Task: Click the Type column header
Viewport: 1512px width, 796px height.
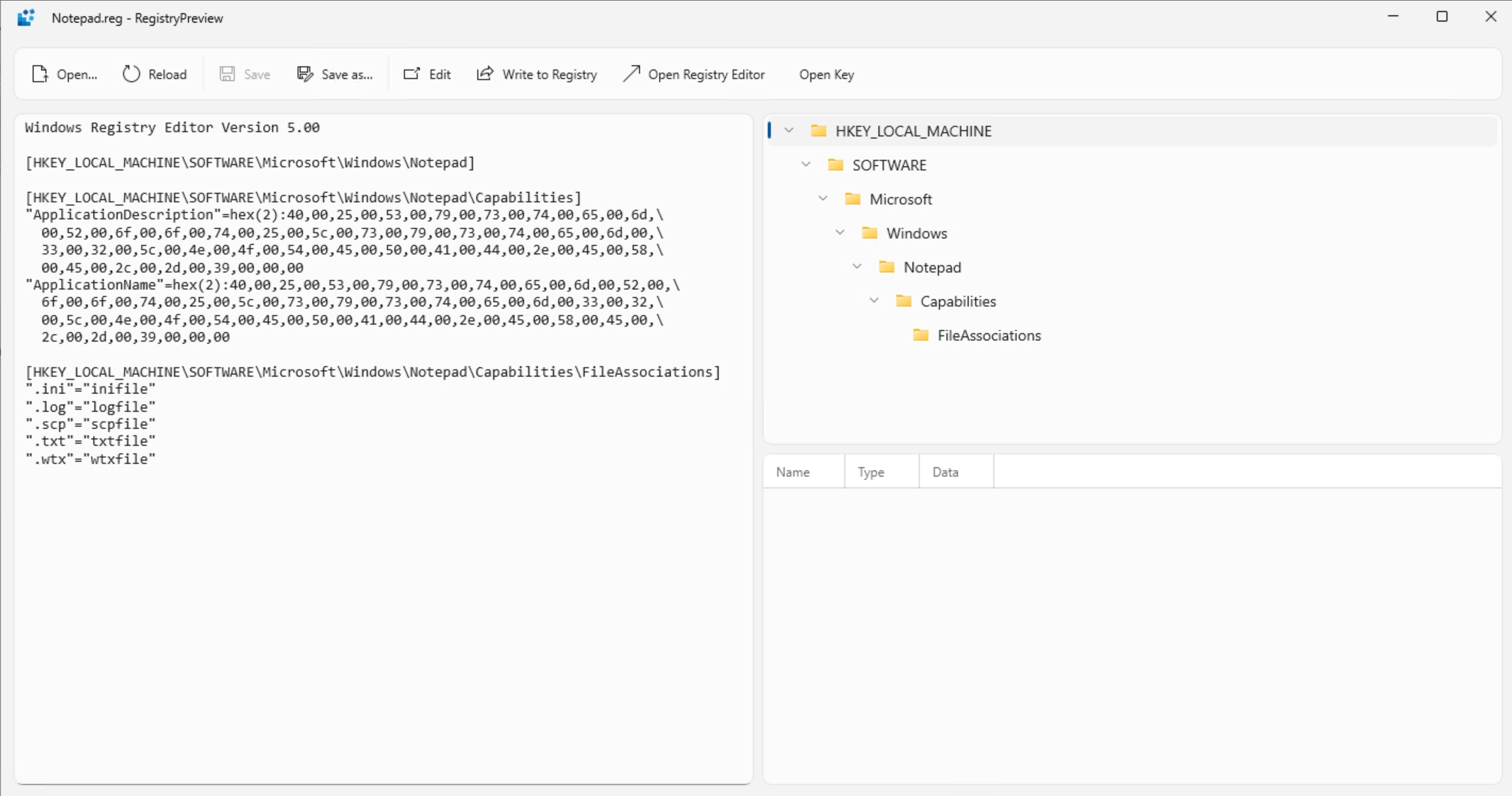Action: tap(870, 471)
